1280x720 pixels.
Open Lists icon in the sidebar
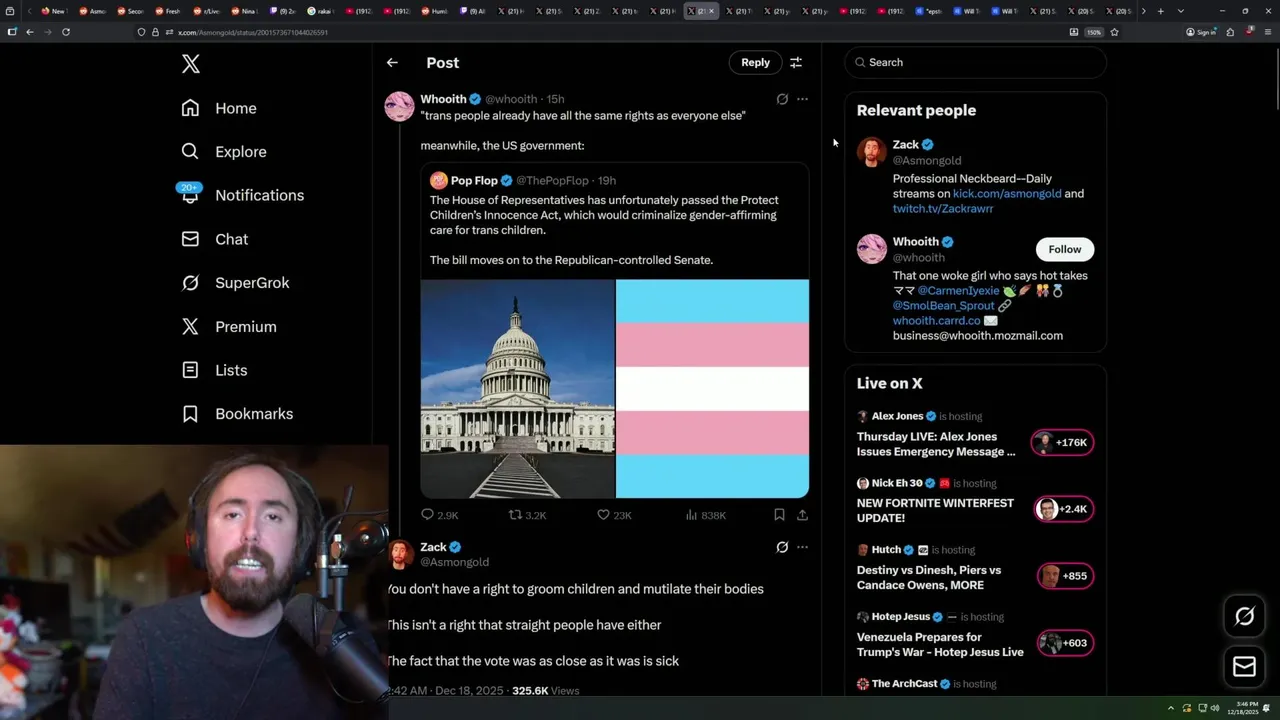[x=190, y=370]
